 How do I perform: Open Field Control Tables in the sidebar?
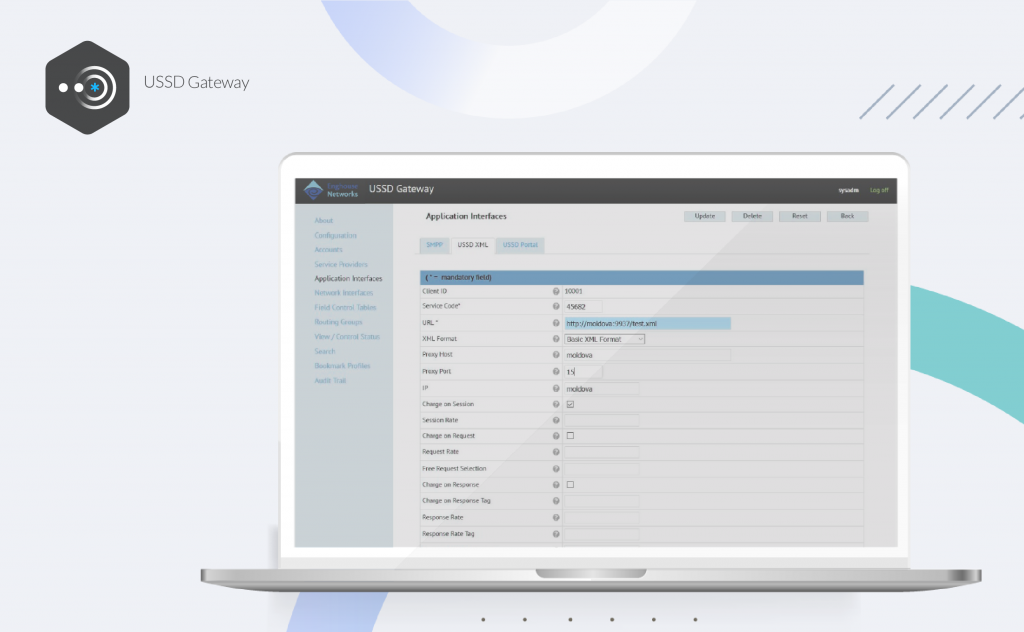[x=345, y=308]
